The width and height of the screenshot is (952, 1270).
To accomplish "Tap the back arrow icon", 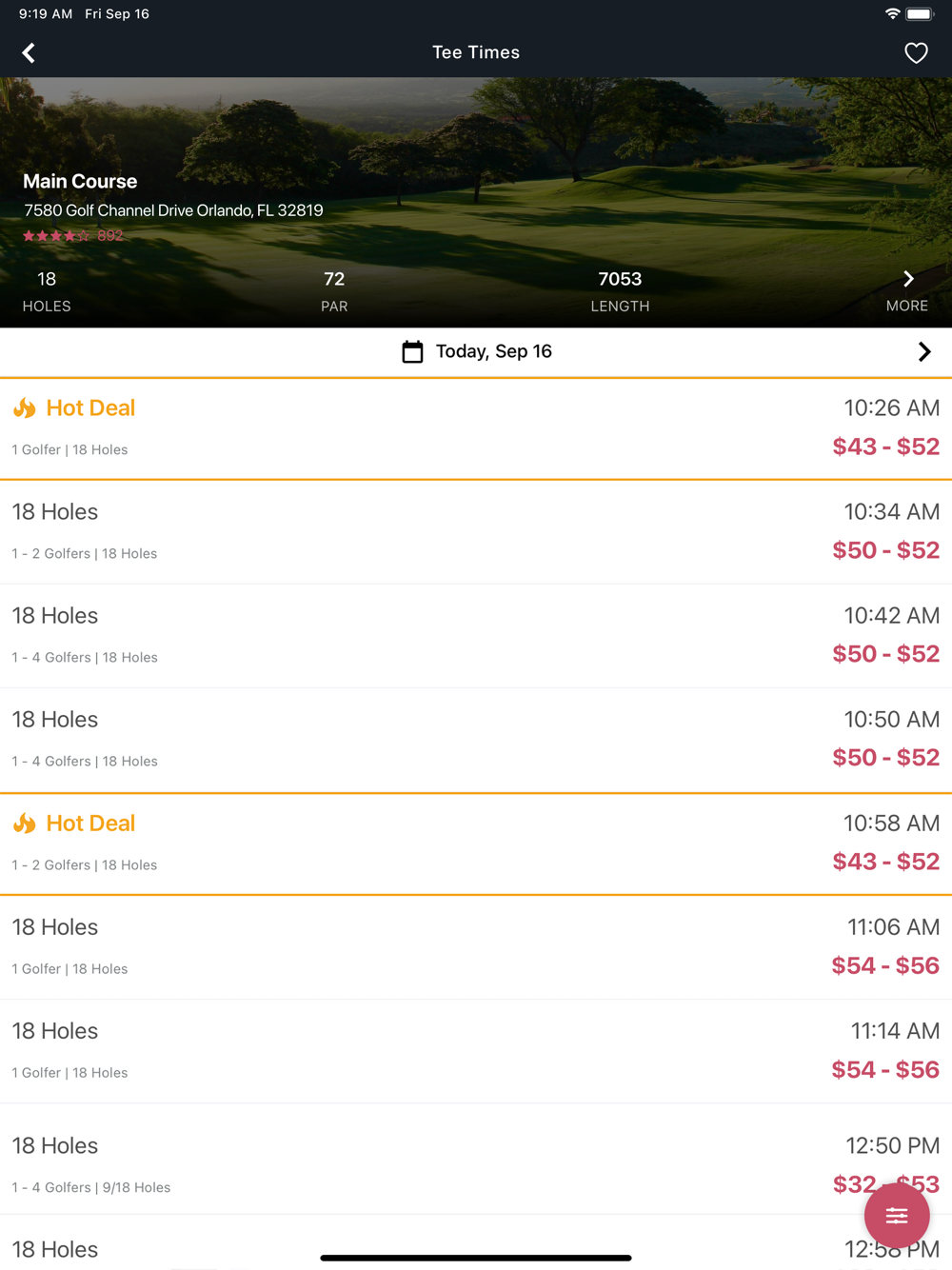I will 29,53.
